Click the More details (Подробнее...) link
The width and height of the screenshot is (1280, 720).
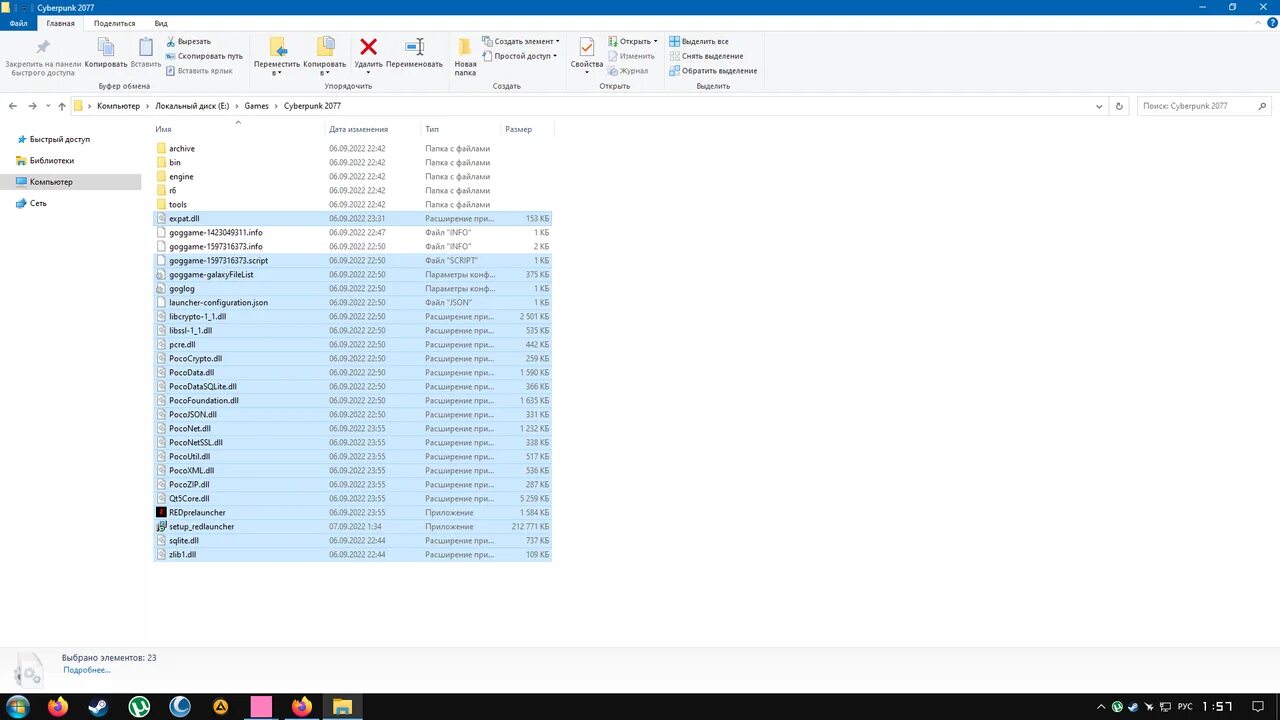click(86, 670)
